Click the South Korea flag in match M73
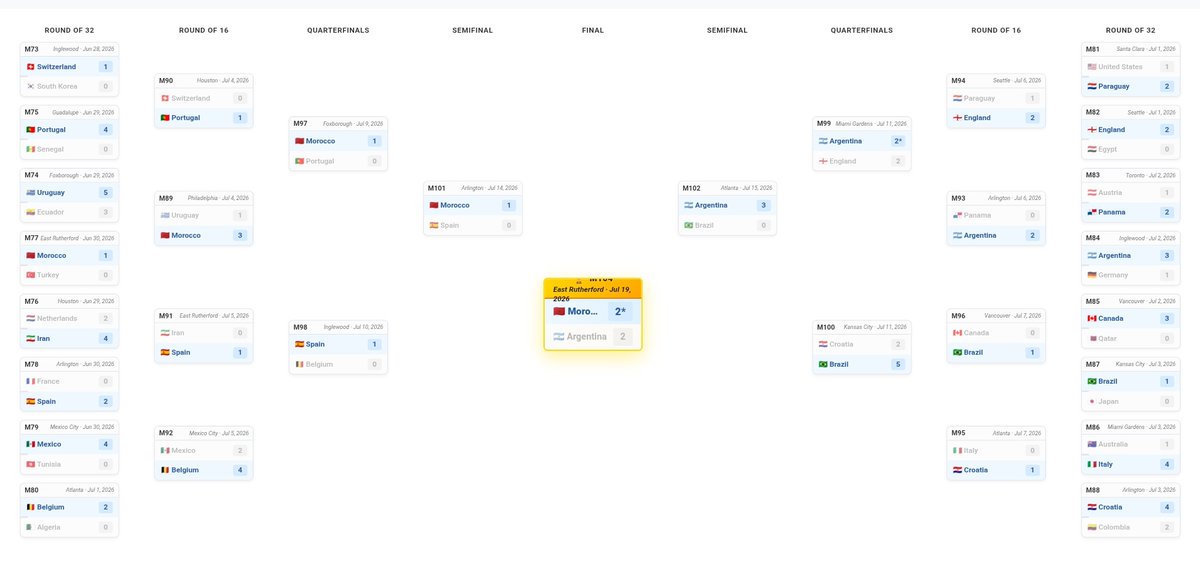Image resolution: width=1200 pixels, height=573 pixels. tap(31, 86)
